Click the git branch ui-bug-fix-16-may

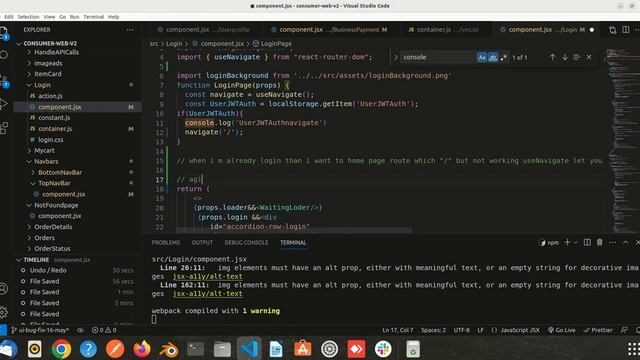click(x=40, y=330)
